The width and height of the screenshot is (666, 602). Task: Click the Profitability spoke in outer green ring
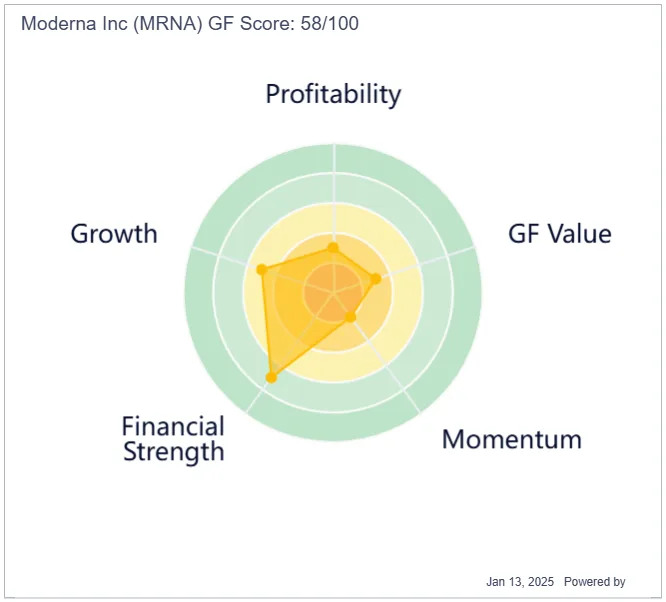coord(334,158)
